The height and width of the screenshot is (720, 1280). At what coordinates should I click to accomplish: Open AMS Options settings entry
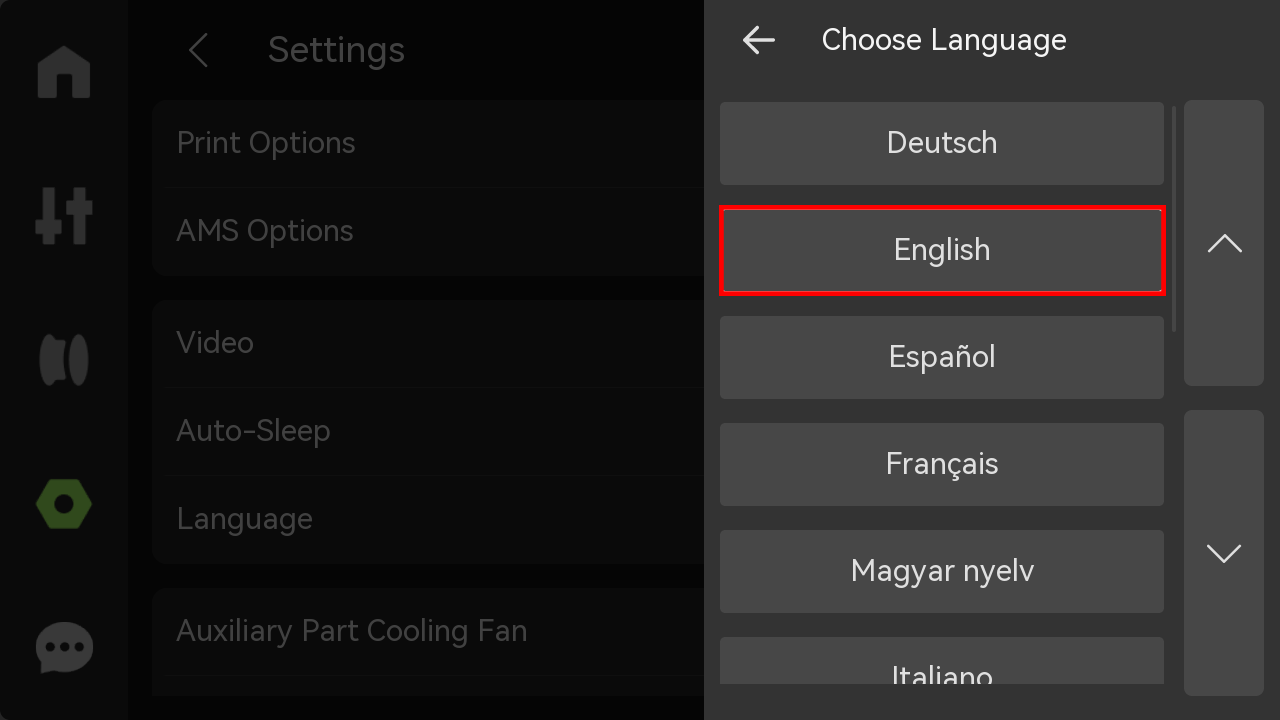tap(428, 231)
